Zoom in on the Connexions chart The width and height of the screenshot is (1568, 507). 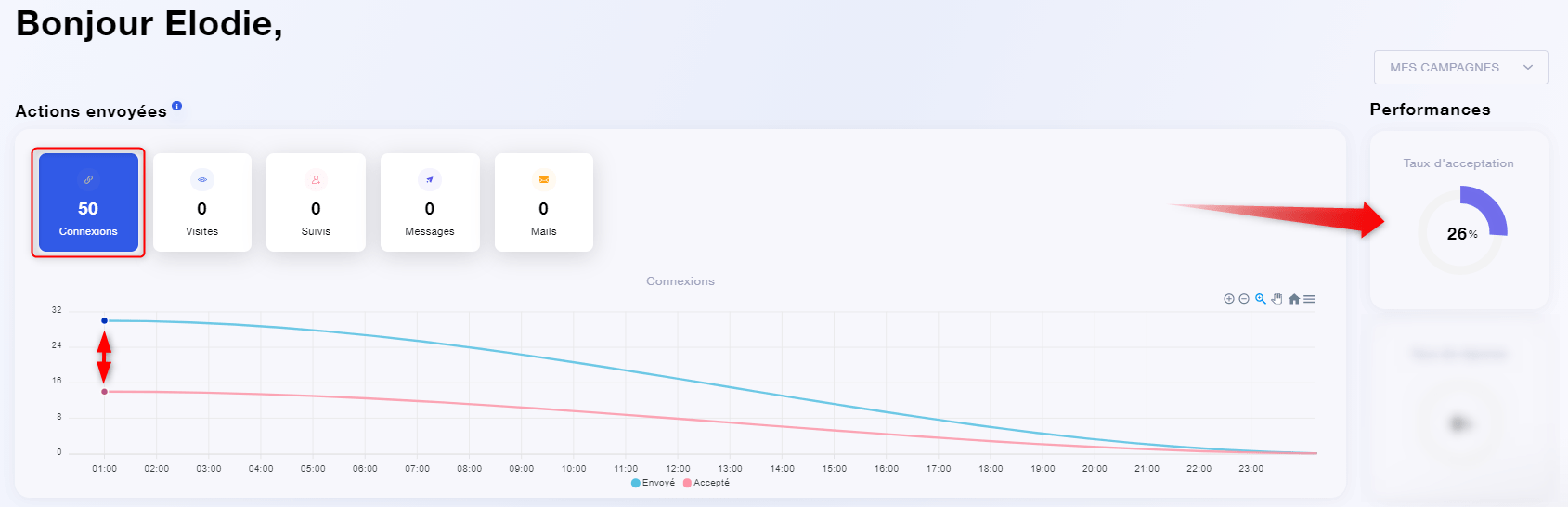pyautogui.click(x=1229, y=299)
